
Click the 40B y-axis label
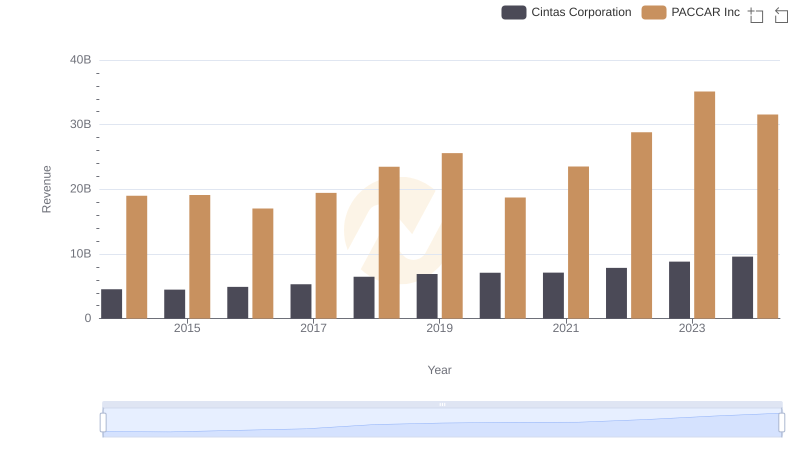pos(81,60)
